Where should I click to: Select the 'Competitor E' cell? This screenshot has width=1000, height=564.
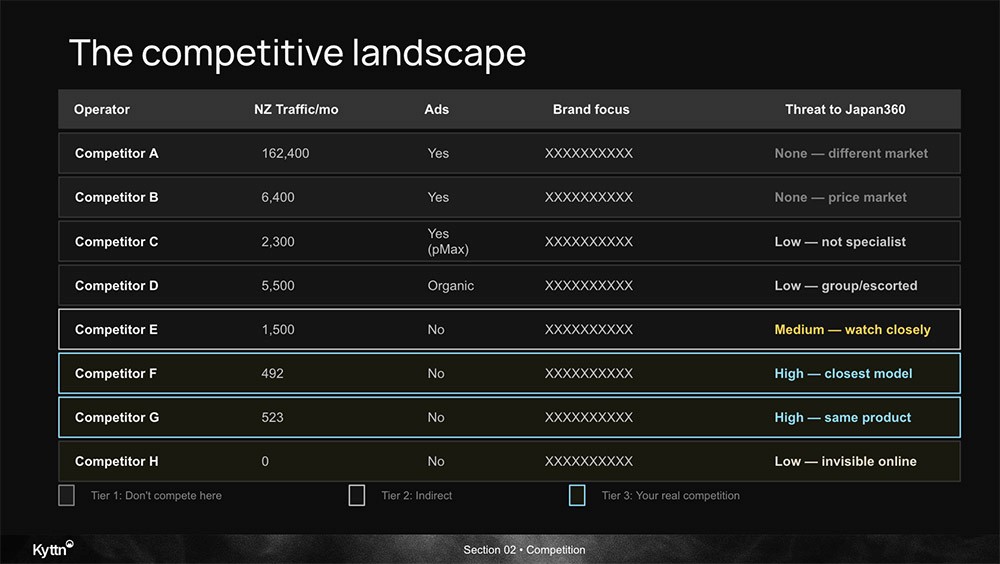pos(116,330)
